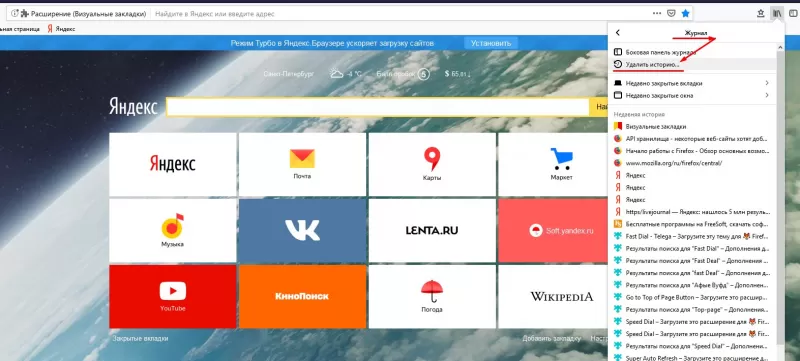The image size is (800, 361).
Task: Open the Library toolbar icon
Action: pos(777,14)
